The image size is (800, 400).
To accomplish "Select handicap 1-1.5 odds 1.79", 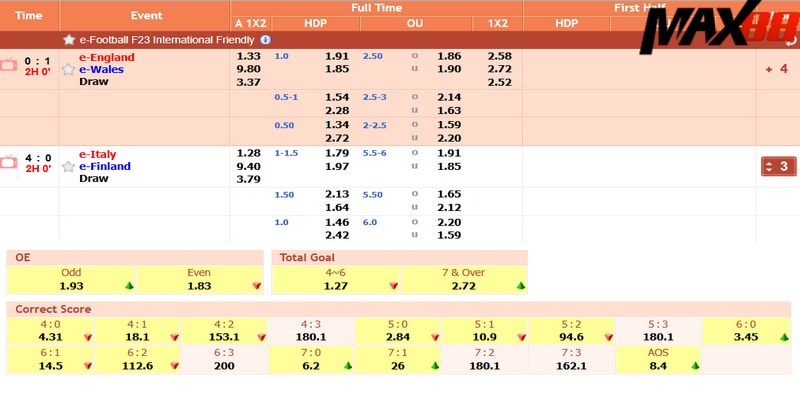I will coord(337,153).
